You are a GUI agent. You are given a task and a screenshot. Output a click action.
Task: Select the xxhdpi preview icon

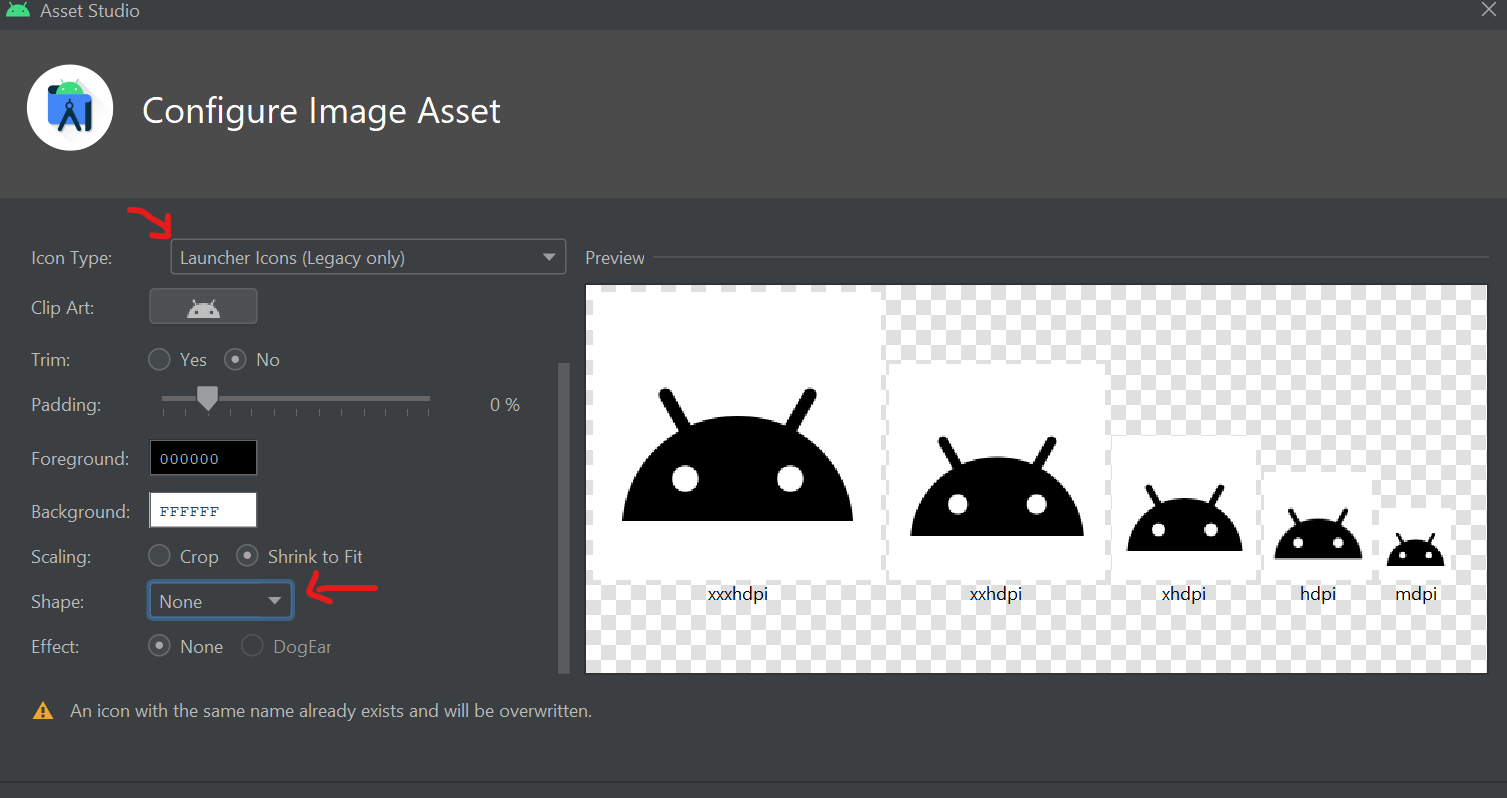point(996,472)
